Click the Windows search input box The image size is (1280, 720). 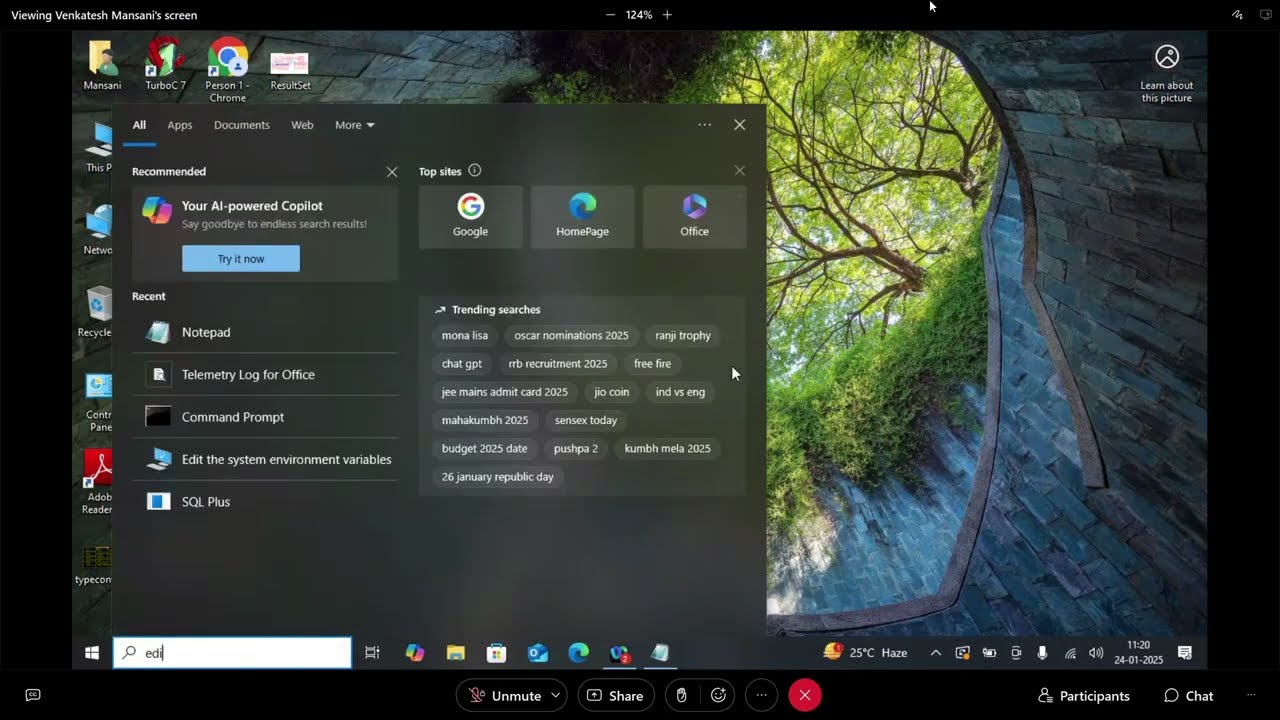pos(232,653)
